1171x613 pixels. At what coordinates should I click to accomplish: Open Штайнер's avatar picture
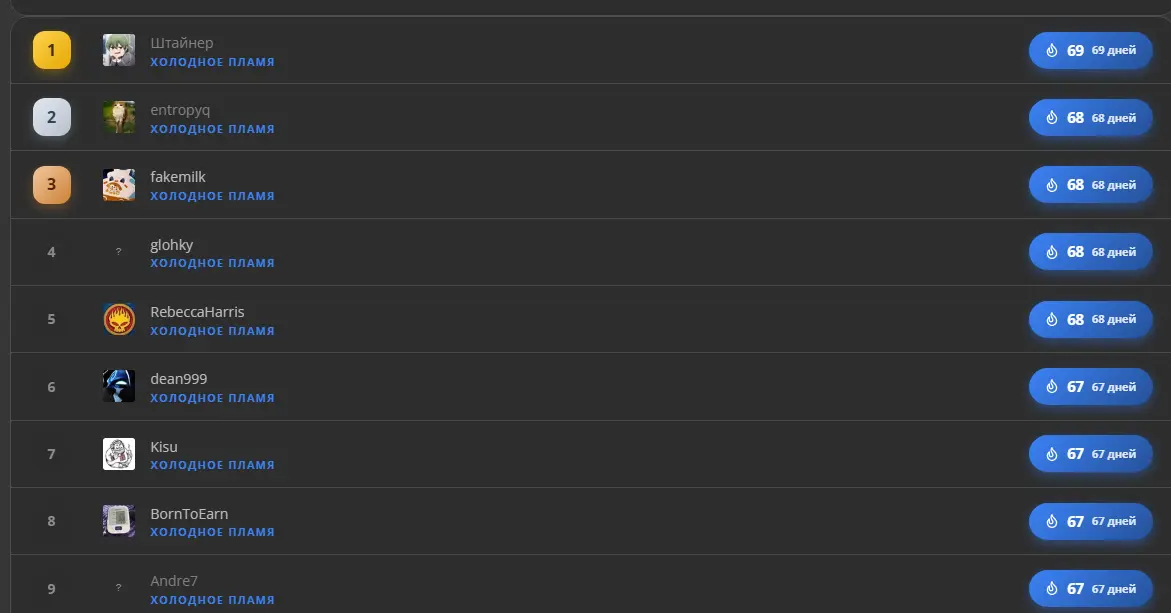pyautogui.click(x=119, y=50)
